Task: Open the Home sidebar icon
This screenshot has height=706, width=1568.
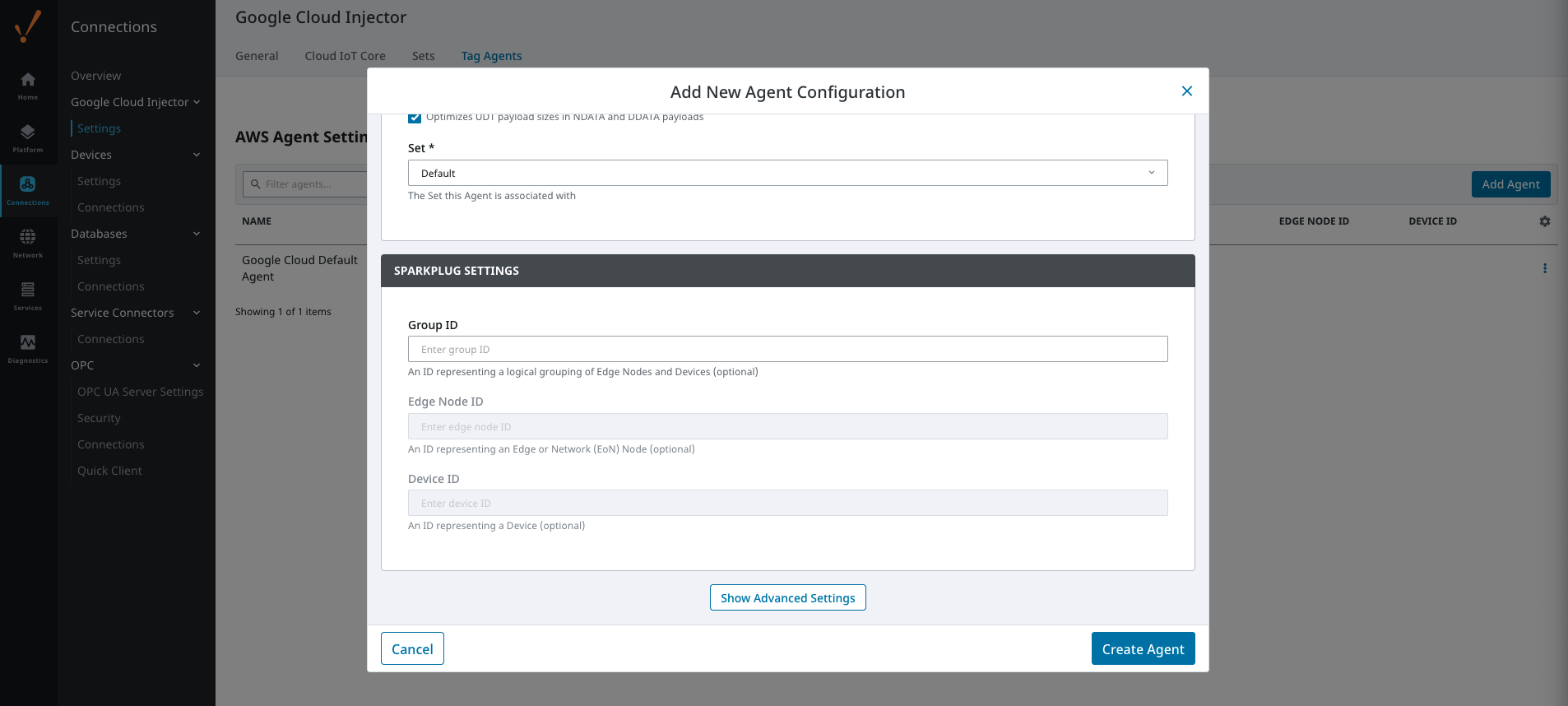Action: [x=28, y=85]
